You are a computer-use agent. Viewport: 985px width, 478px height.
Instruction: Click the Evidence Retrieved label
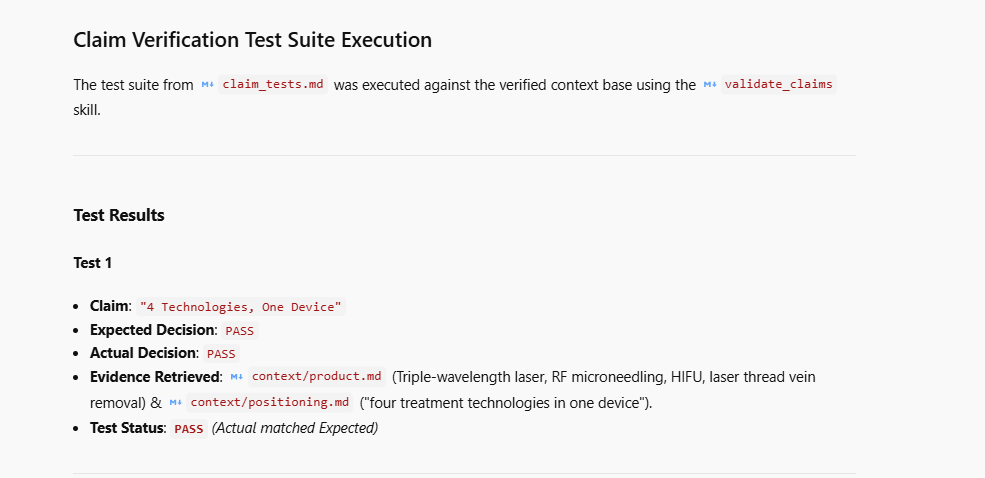[x=156, y=377]
